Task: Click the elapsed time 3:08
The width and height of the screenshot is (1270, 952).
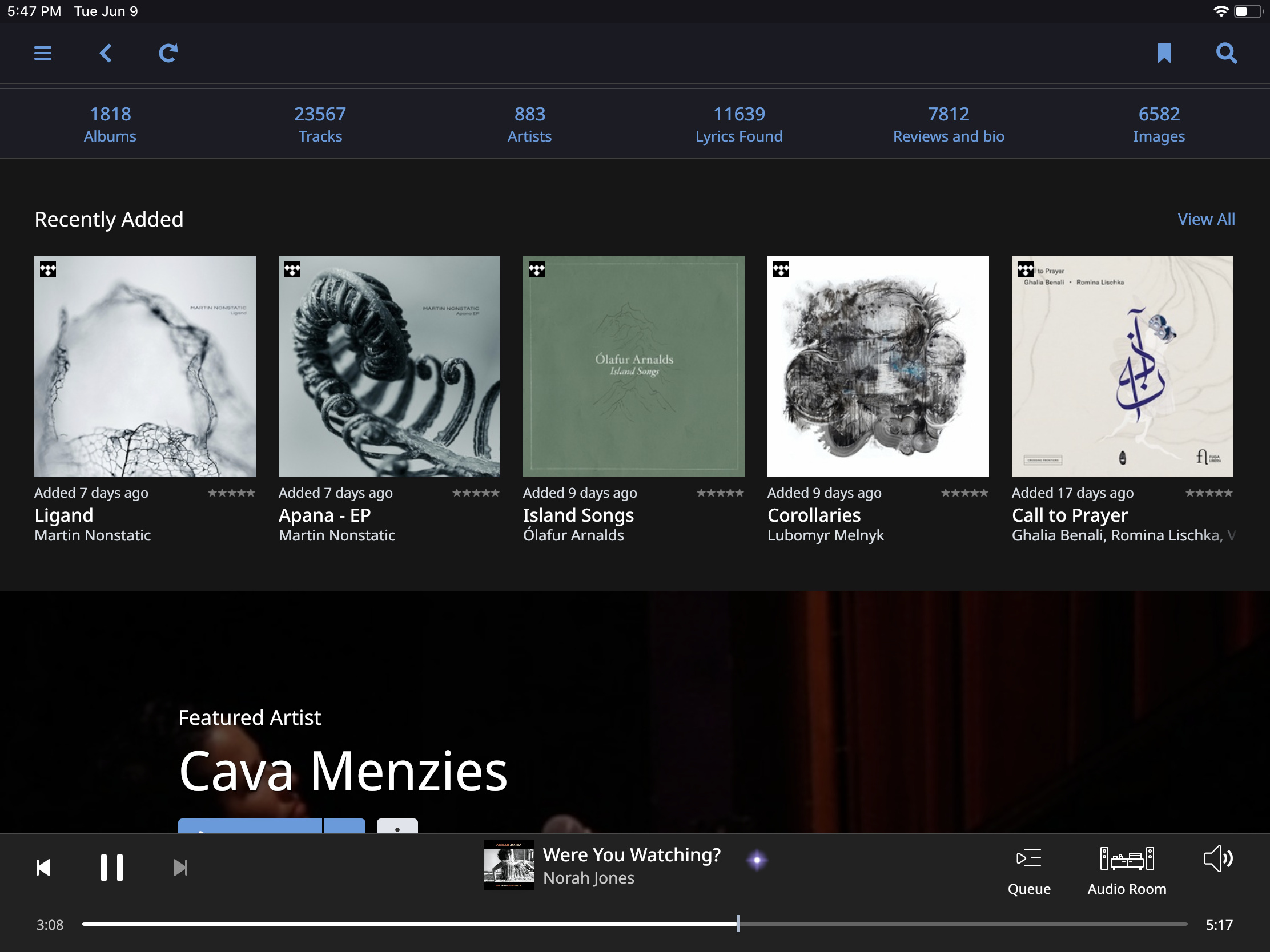Action: [x=50, y=925]
